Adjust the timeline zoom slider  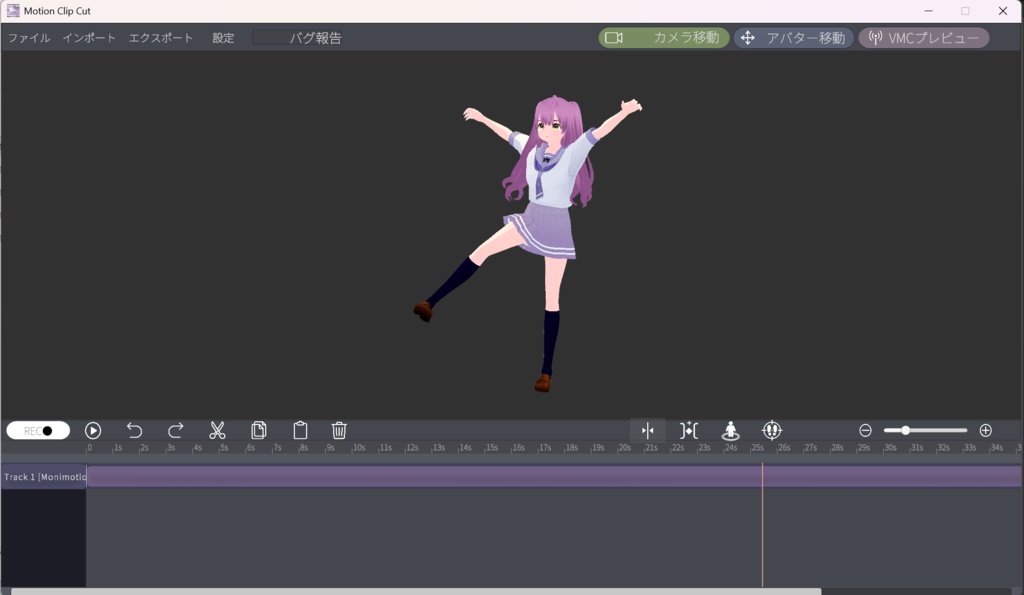906,430
